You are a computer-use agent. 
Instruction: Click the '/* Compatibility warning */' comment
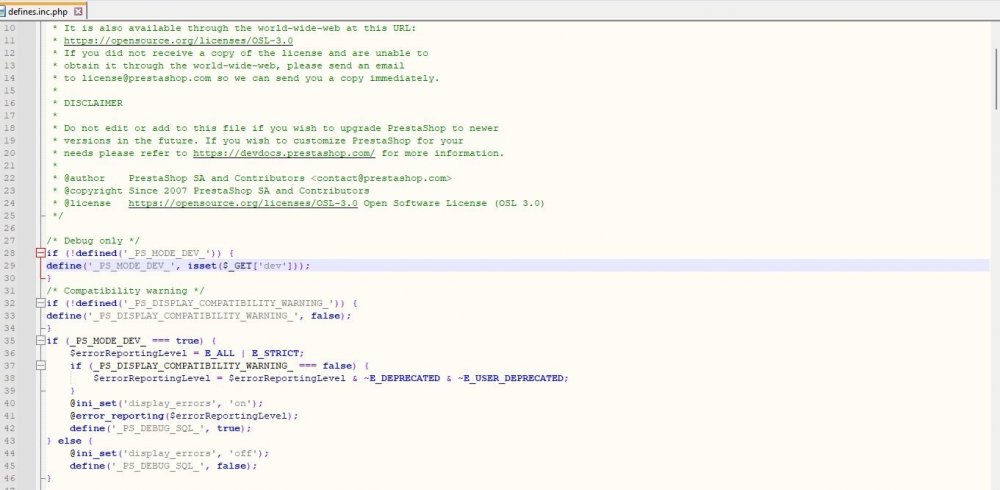tap(126, 291)
